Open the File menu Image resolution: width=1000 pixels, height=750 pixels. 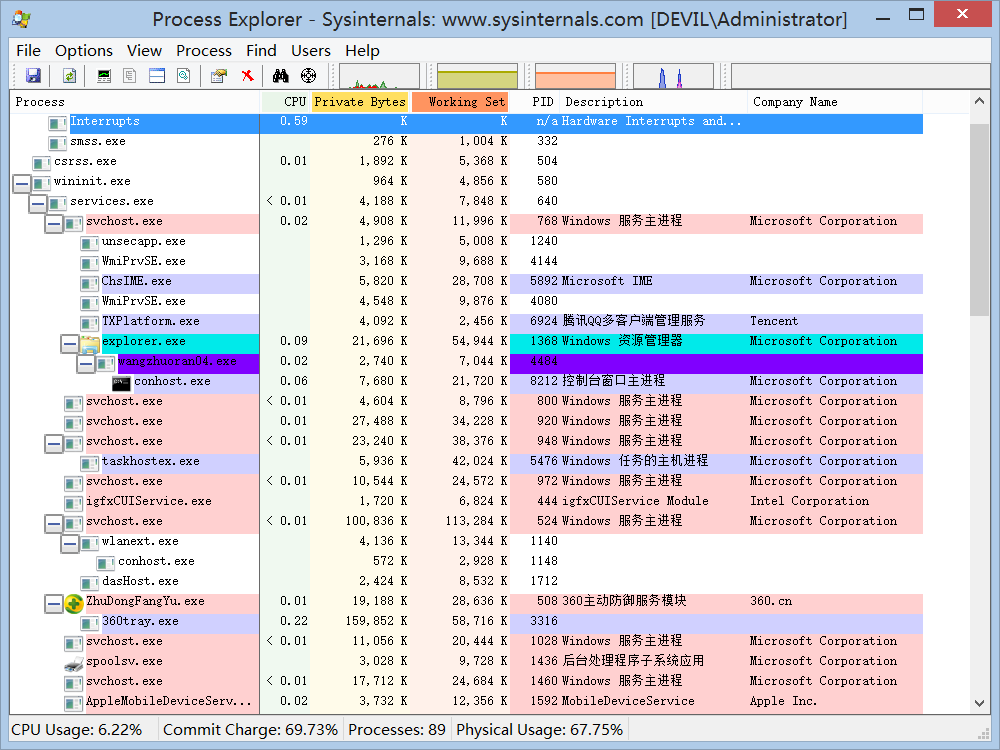pyautogui.click(x=29, y=50)
